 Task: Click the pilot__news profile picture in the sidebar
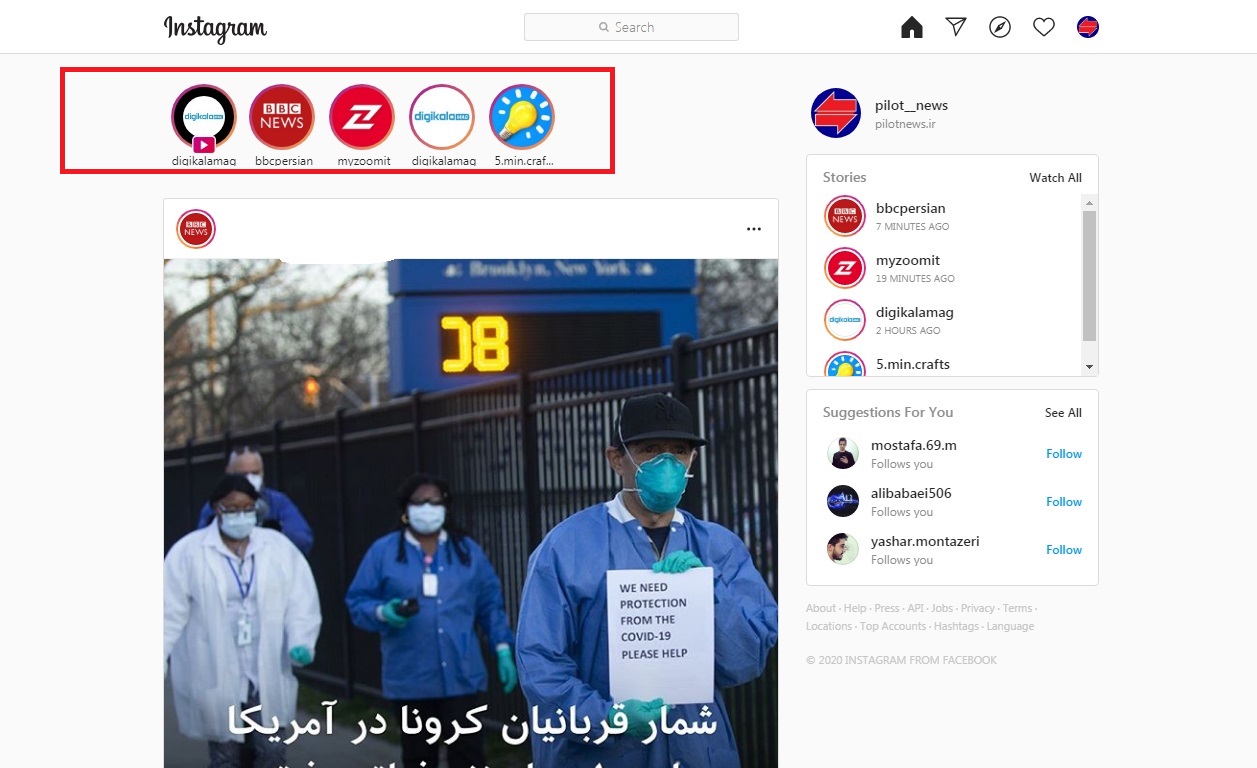pos(836,113)
